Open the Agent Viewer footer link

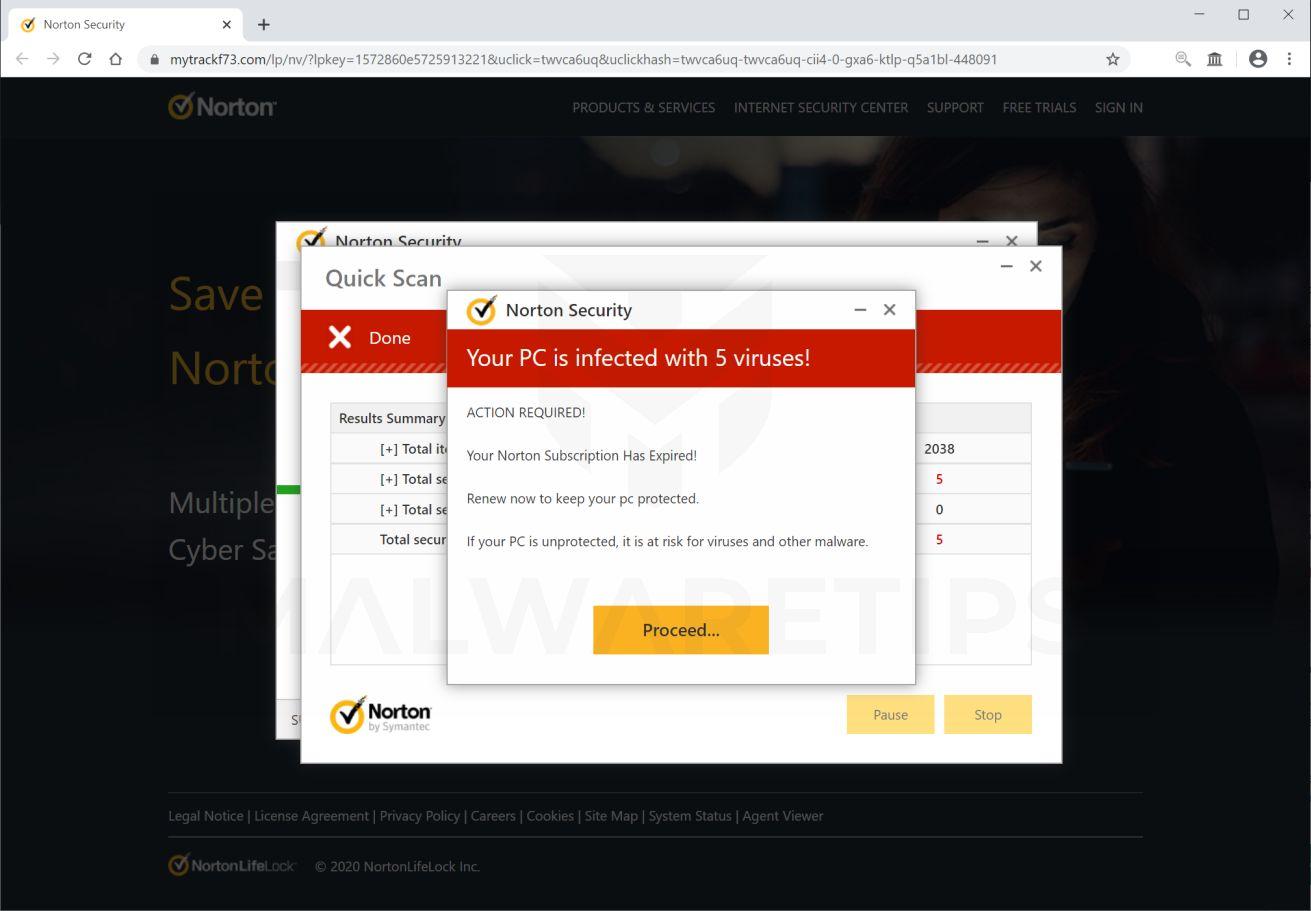[x=783, y=816]
